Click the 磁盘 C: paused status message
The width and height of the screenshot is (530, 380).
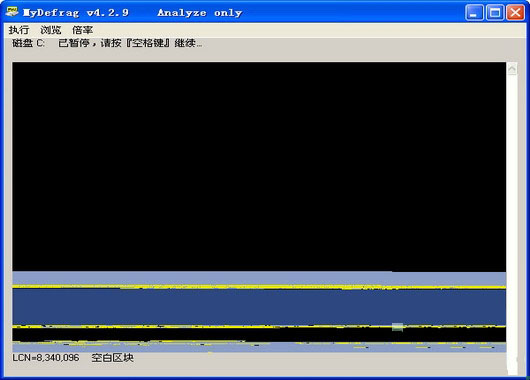pos(107,43)
